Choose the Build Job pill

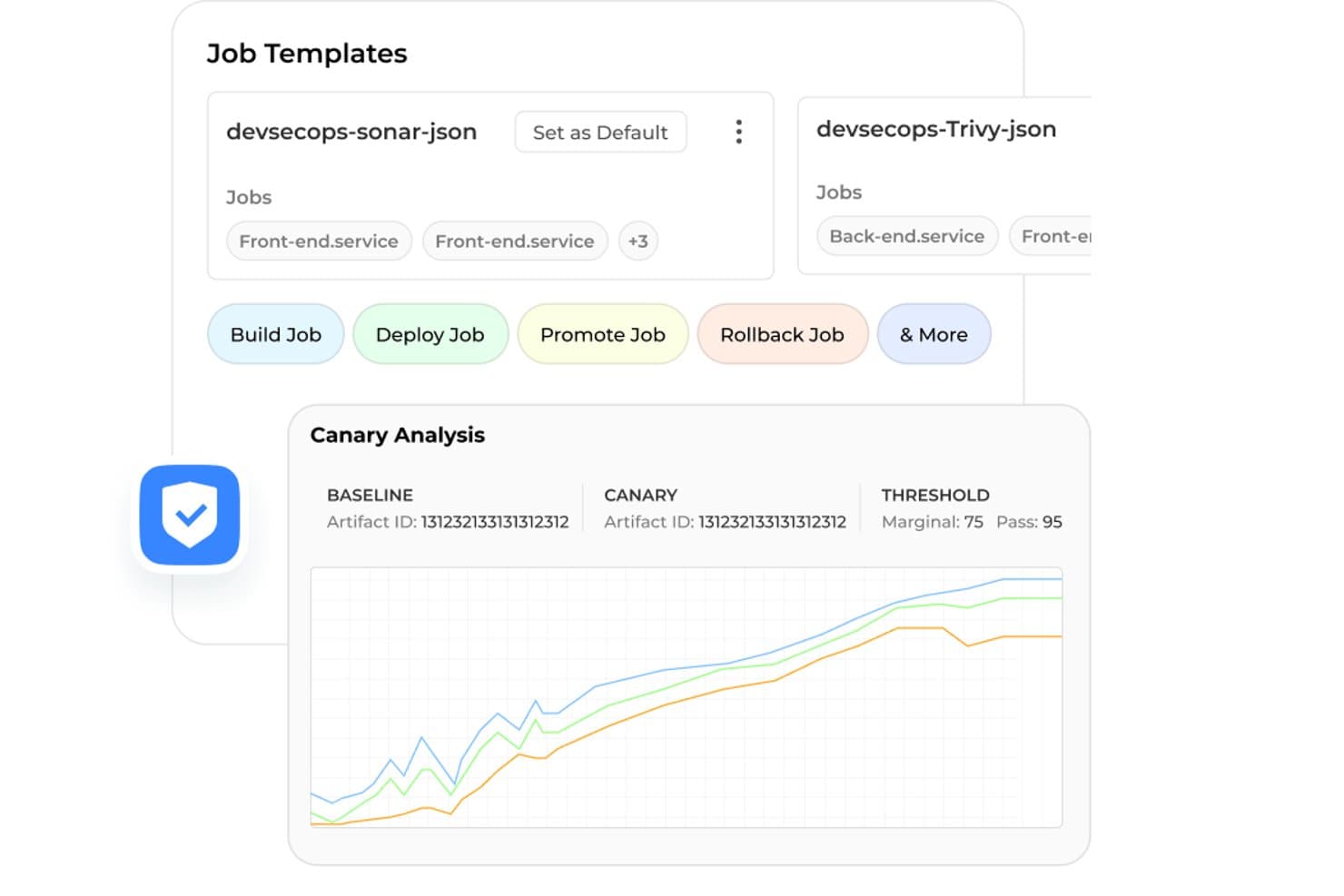click(x=276, y=334)
